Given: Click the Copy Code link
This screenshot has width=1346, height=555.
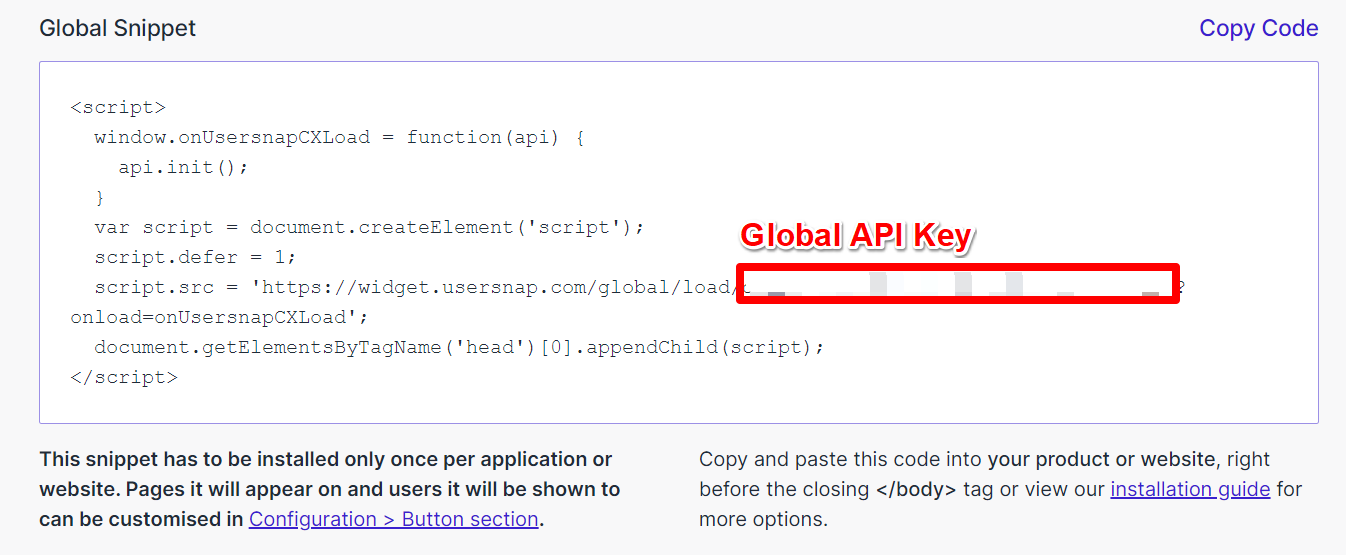Looking at the screenshot, I should click(x=1258, y=28).
